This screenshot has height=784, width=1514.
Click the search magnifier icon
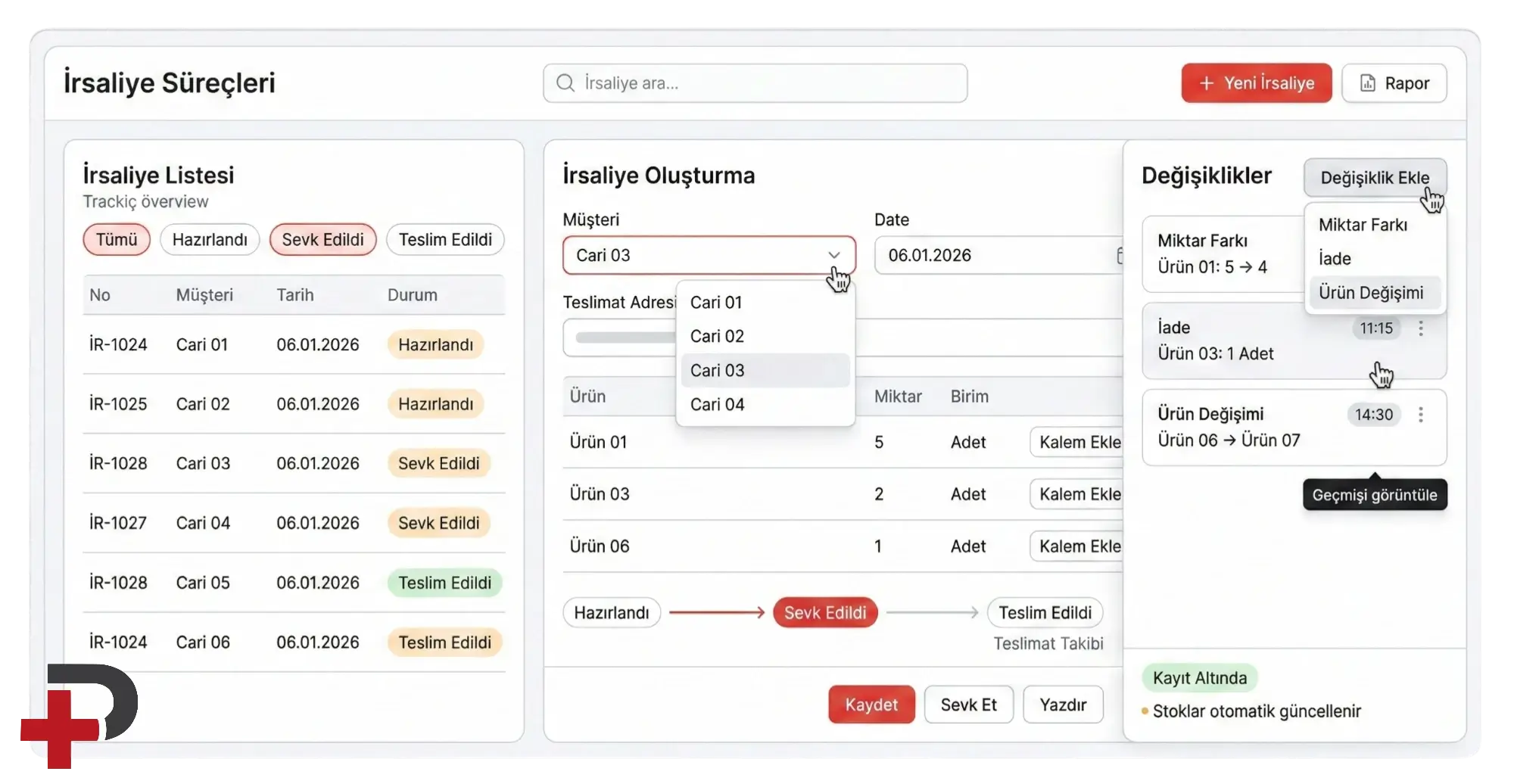click(565, 83)
